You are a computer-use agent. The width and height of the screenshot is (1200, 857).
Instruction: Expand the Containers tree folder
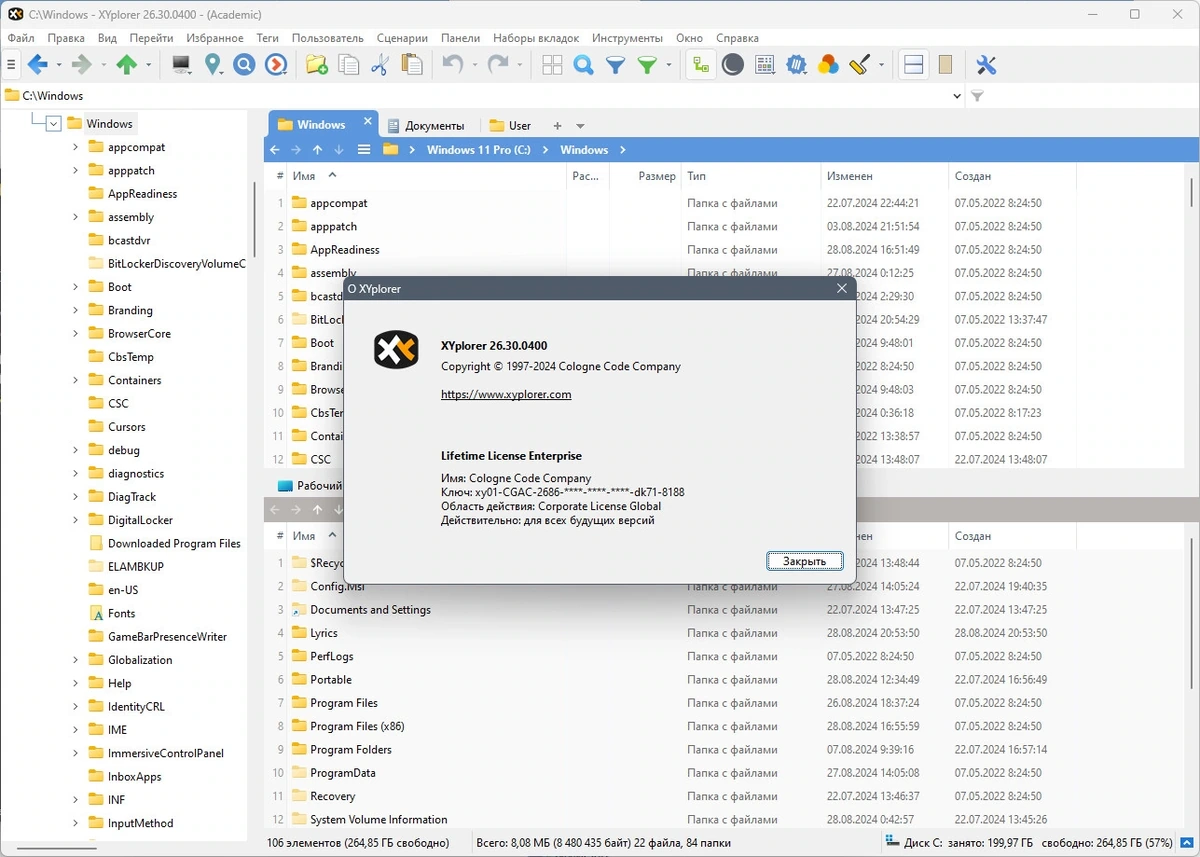tap(75, 380)
